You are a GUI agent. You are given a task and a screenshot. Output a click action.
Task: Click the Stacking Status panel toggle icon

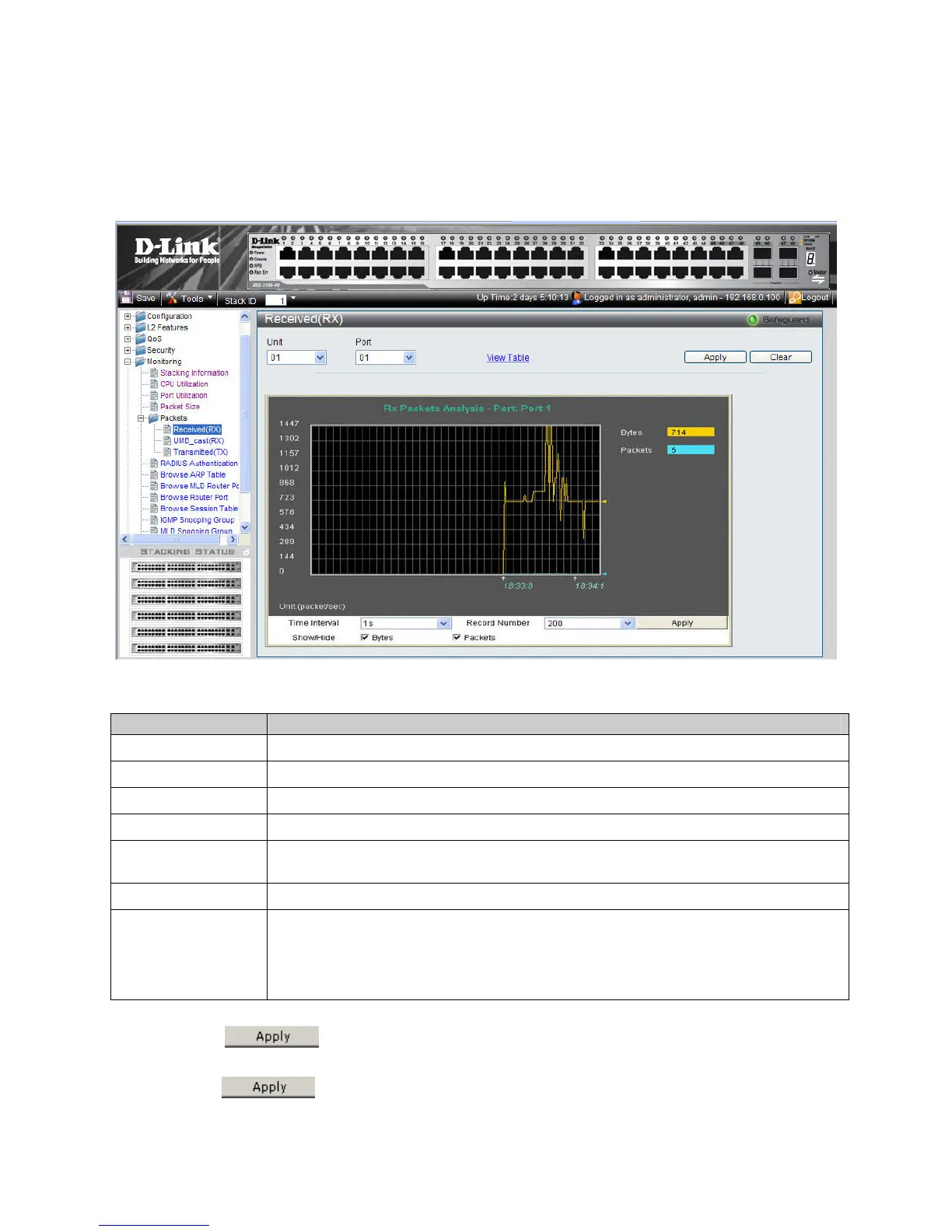point(246,552)
